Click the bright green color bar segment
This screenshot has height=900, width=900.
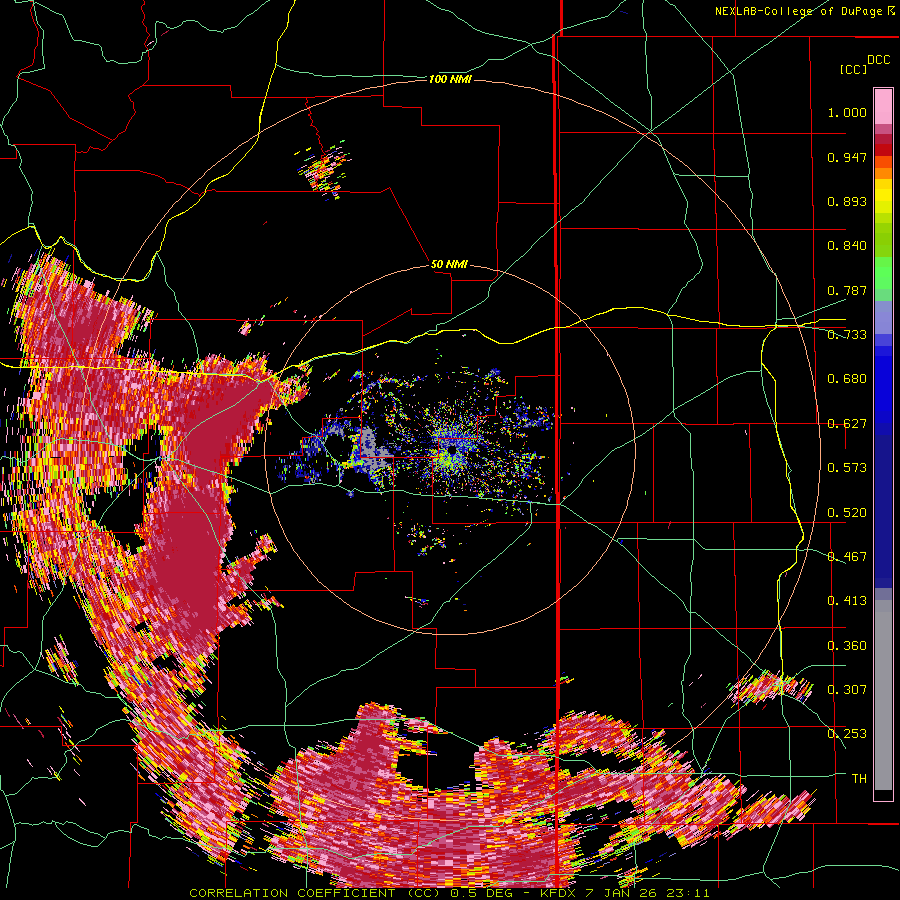tap(883, 273)
